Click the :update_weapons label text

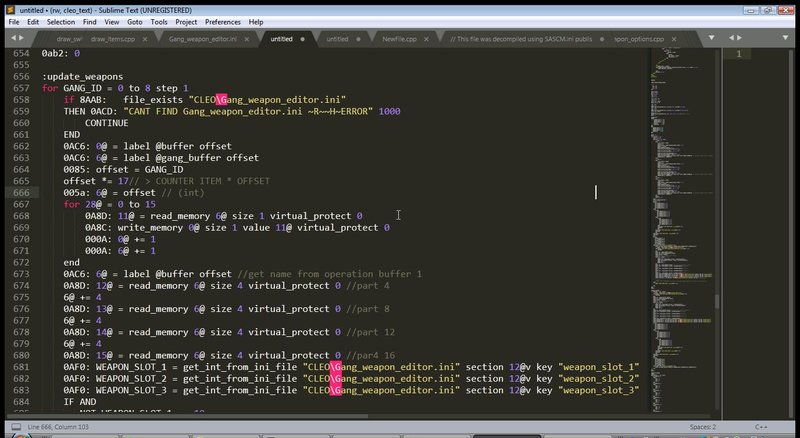pyautogui.click(x=82, y=77)
